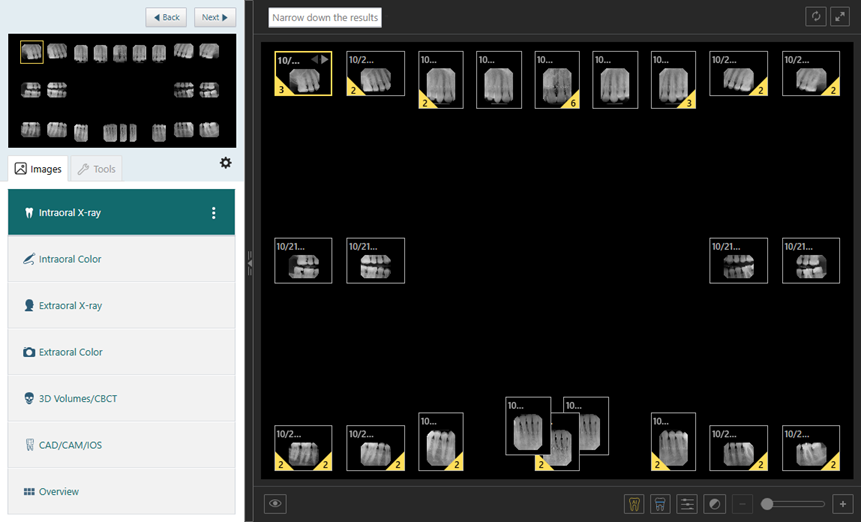
Task: Switch to the Tools tab
Action: point(96,169)
